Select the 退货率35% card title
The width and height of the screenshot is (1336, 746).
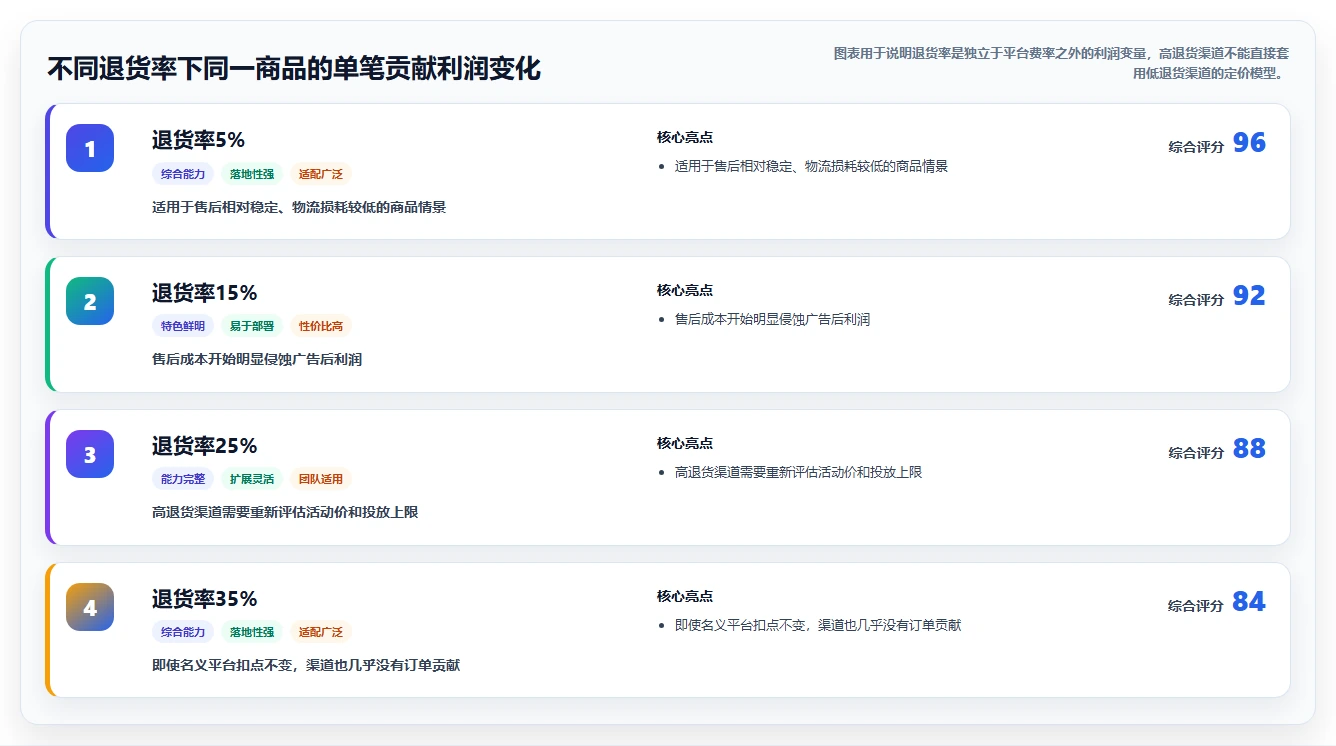point(204,599)
